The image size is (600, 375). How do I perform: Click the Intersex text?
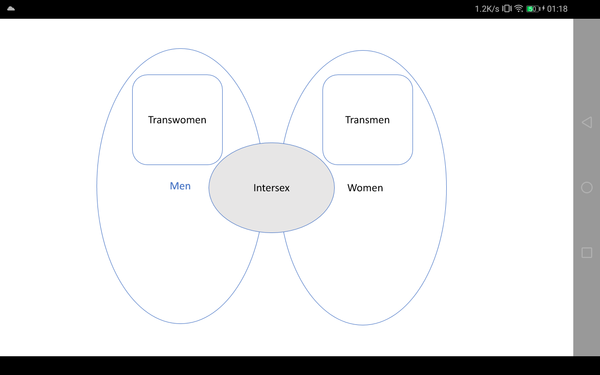271,188
